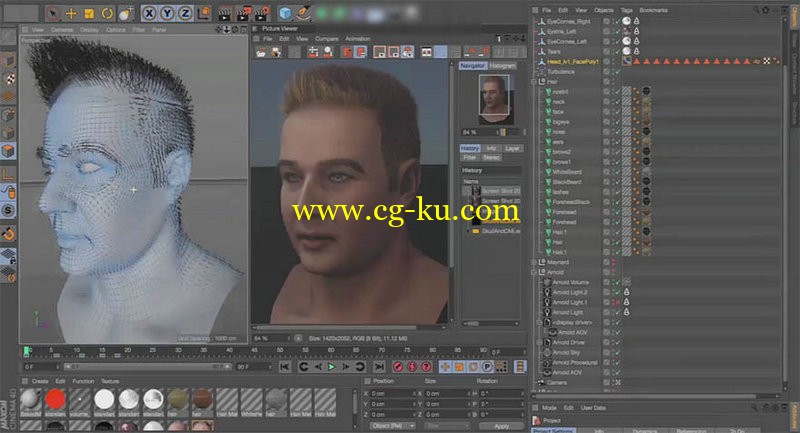Screen dimensions: 800x433
Task: Go to the end of the animation
Action: 379,367
